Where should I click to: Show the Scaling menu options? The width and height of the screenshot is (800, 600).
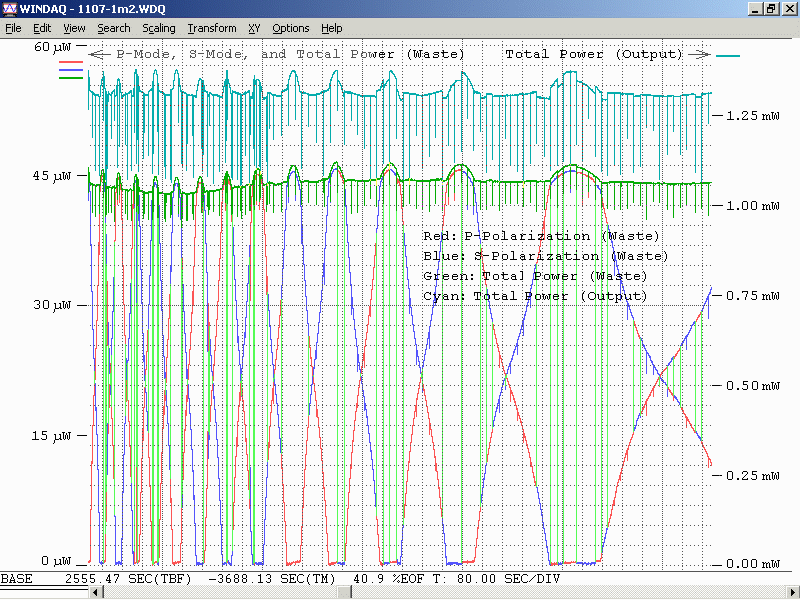159,28
